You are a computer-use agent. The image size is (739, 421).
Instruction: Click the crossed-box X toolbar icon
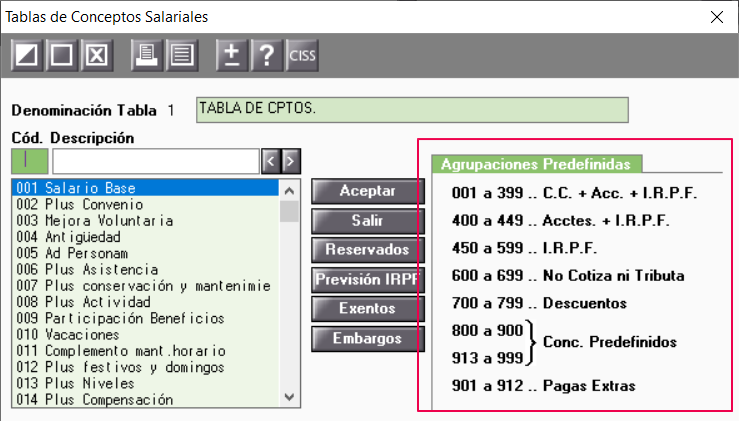coord(97,56)
